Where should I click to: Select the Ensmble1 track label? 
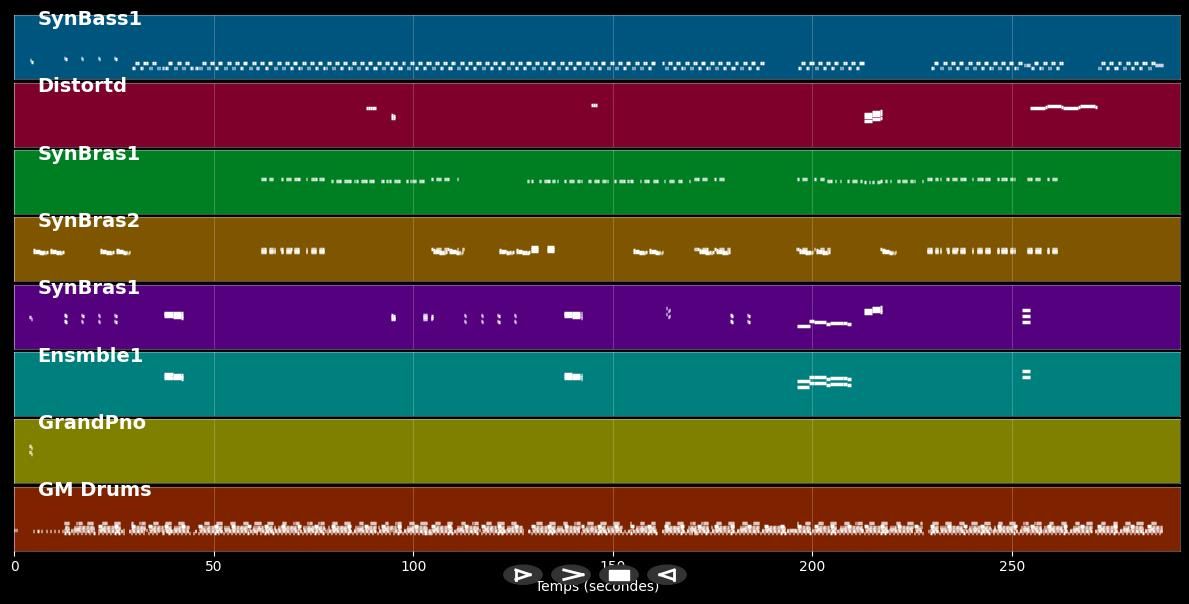pyautogui.click(x=90, y=355)
